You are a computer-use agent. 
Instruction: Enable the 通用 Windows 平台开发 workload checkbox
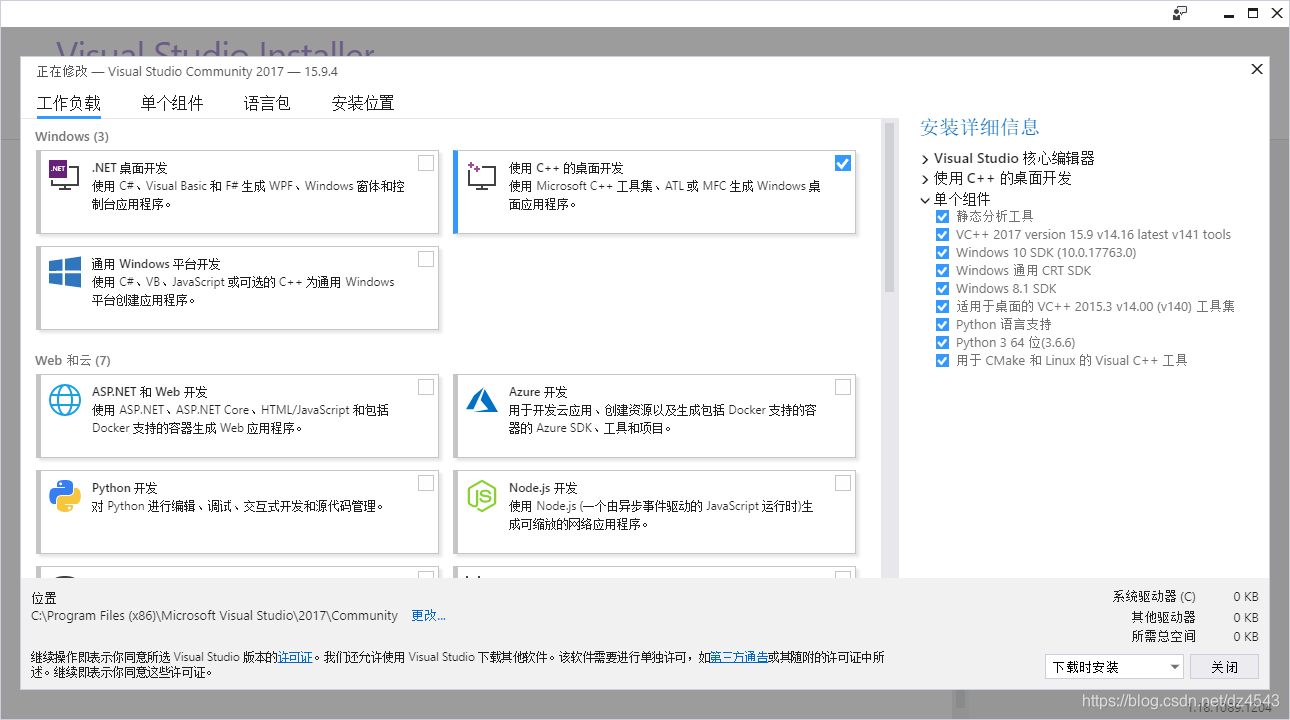point(426,259)
